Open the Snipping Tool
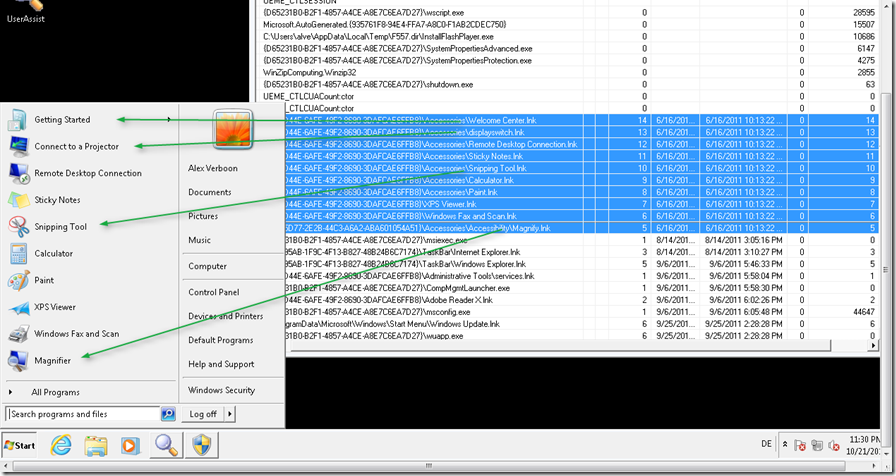Image resolution: width=896 pixels, height=476 pixels. click(60, 227)
